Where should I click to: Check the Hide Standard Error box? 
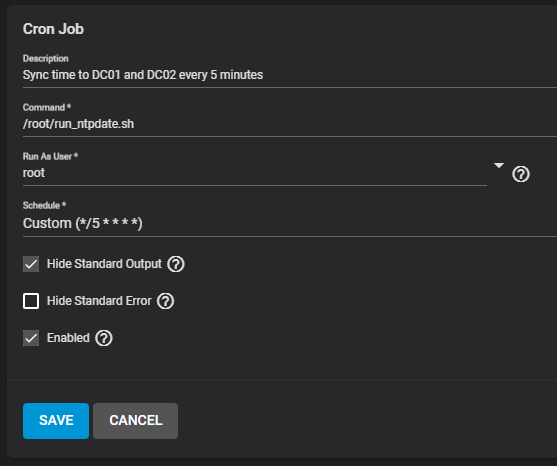(31, 301)
